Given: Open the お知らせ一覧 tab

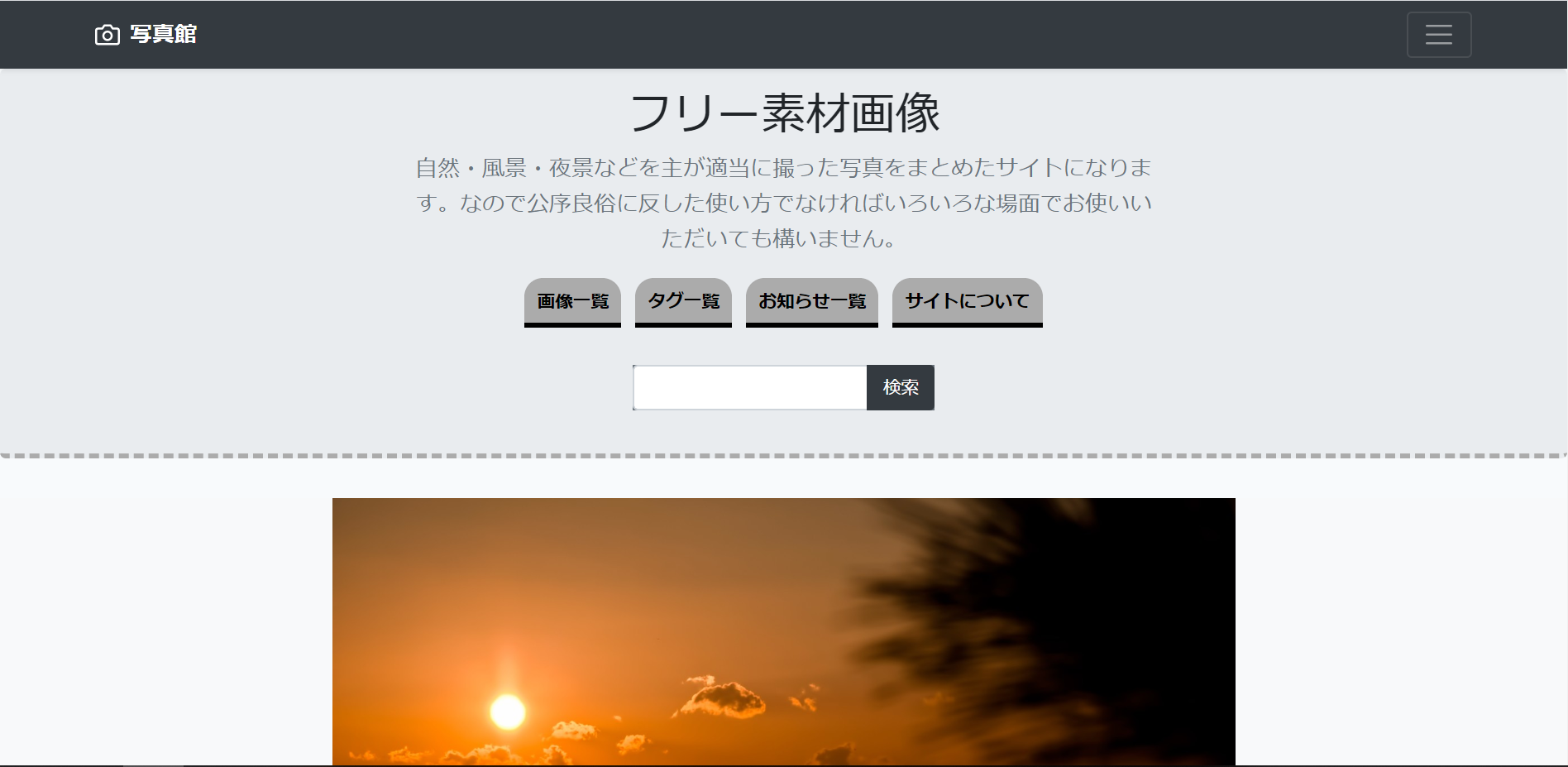Looking at the screenshot, I should [x=811, y=302].
